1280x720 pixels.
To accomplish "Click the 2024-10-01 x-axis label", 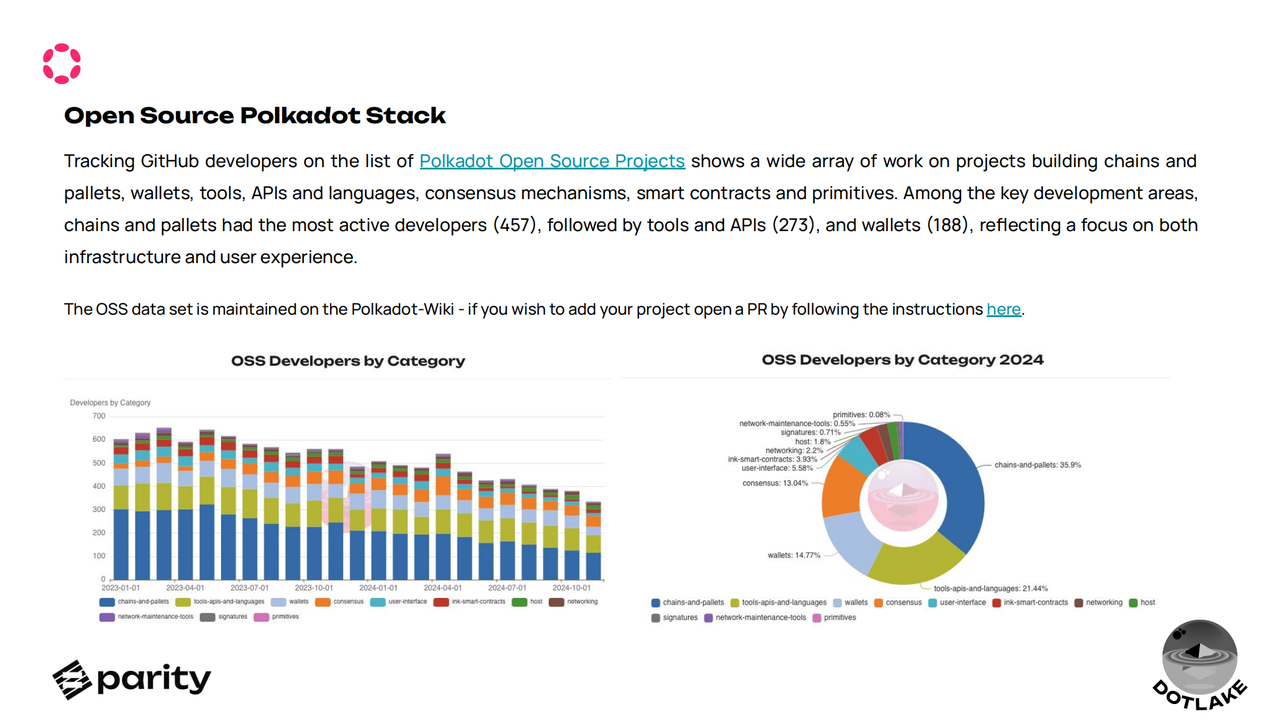I will [572, 588].
